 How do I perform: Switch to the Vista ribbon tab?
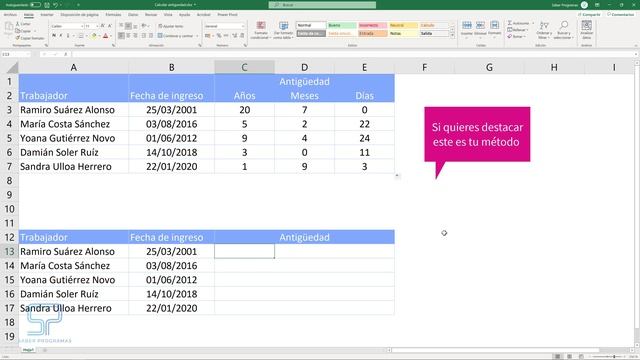[x=168, y=15]
